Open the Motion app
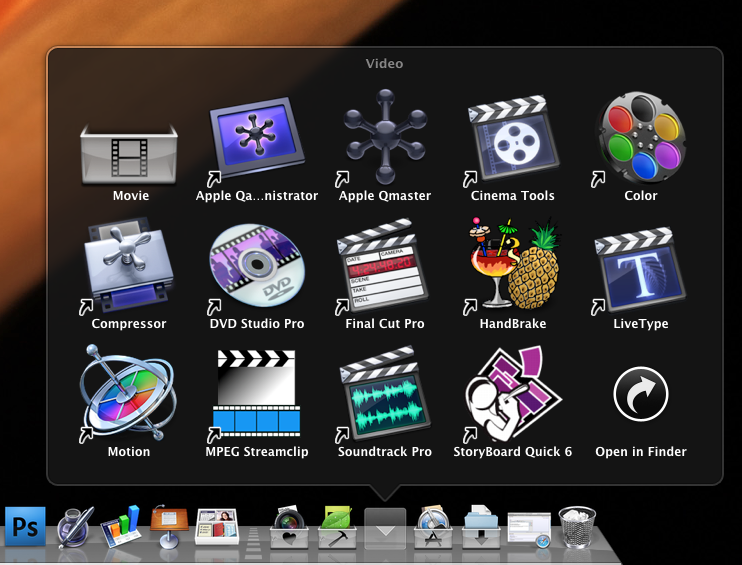The image size is (742, 565). click(x=129, y=394)
